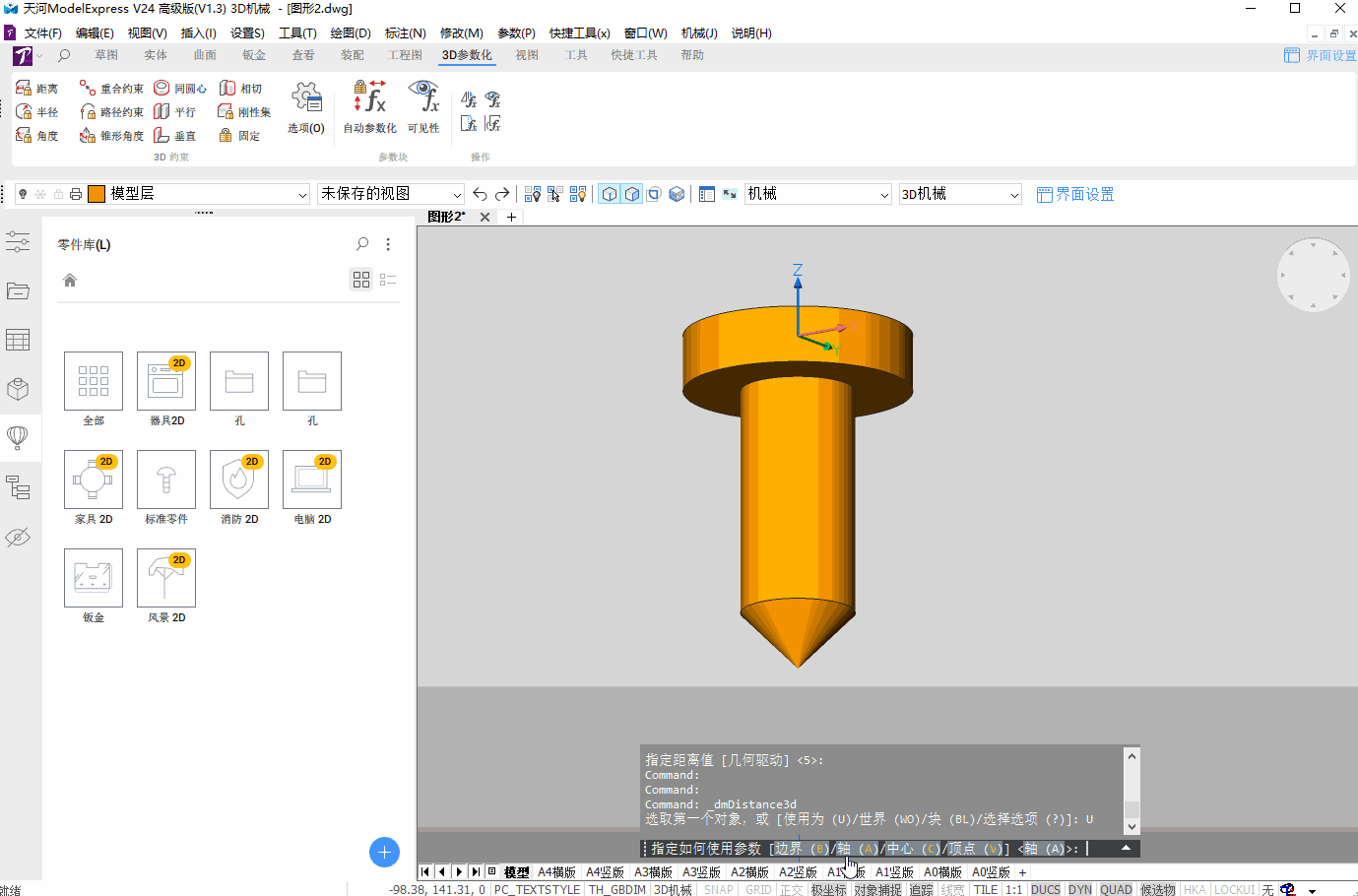Viewport: 1358px width, 896px height.
Task: Go to the parts library home
Action: point(70,280)
